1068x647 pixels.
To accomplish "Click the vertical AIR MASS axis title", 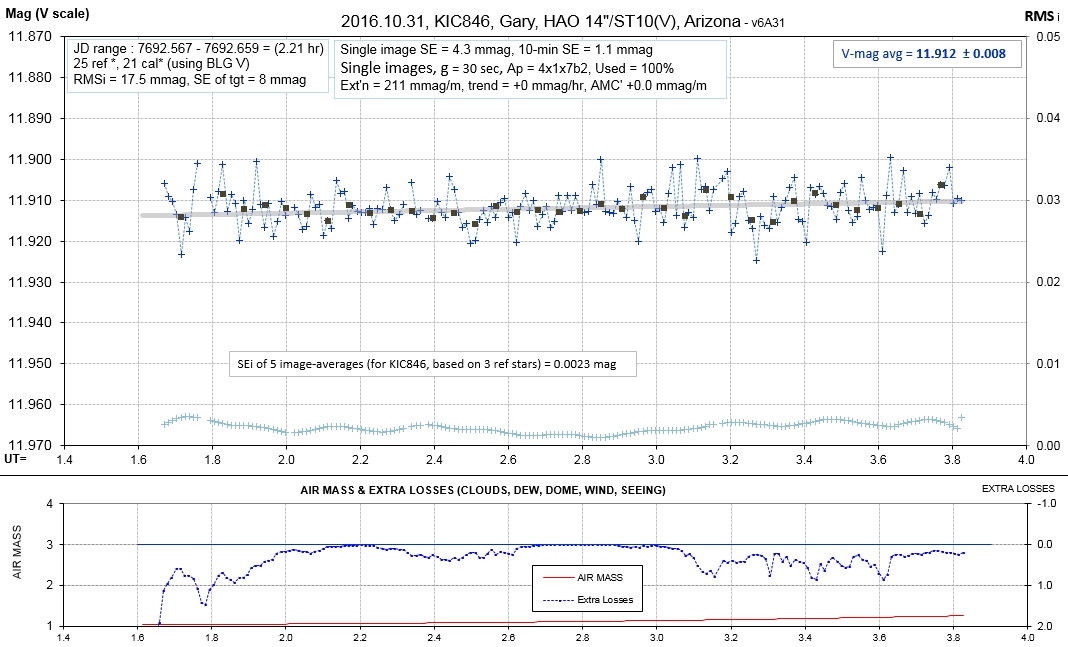I will 17,552.
